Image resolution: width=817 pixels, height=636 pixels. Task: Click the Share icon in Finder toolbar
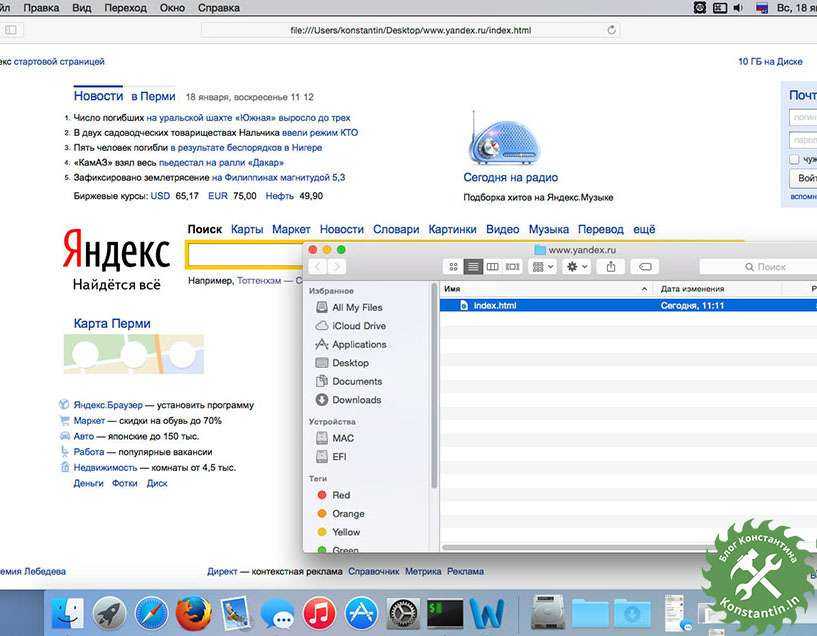(612, 267)
